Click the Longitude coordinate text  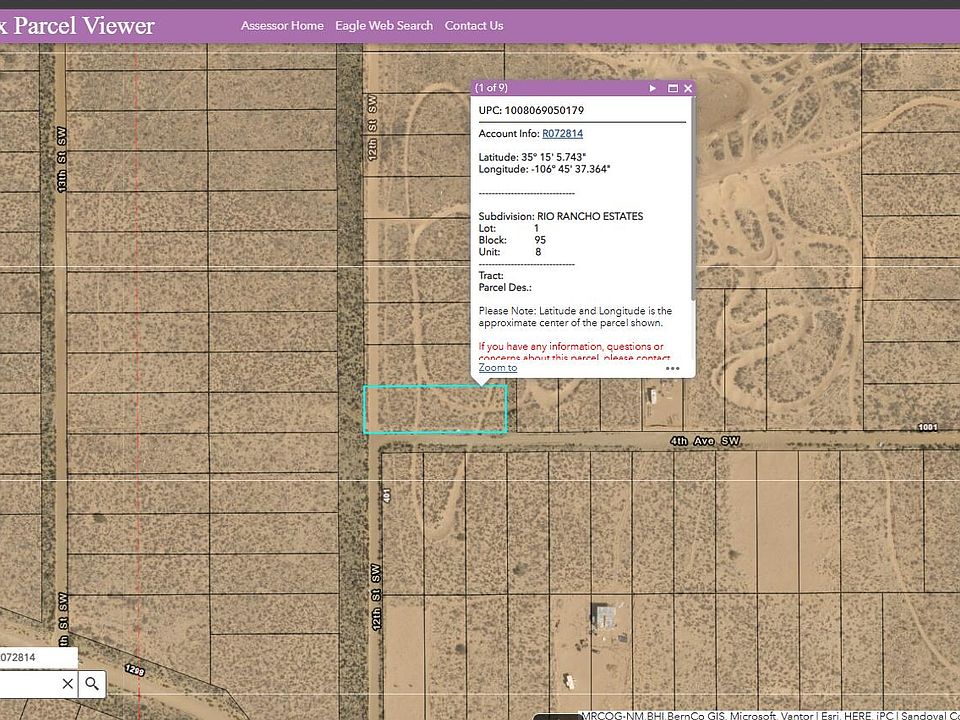(x=544, y=169)
